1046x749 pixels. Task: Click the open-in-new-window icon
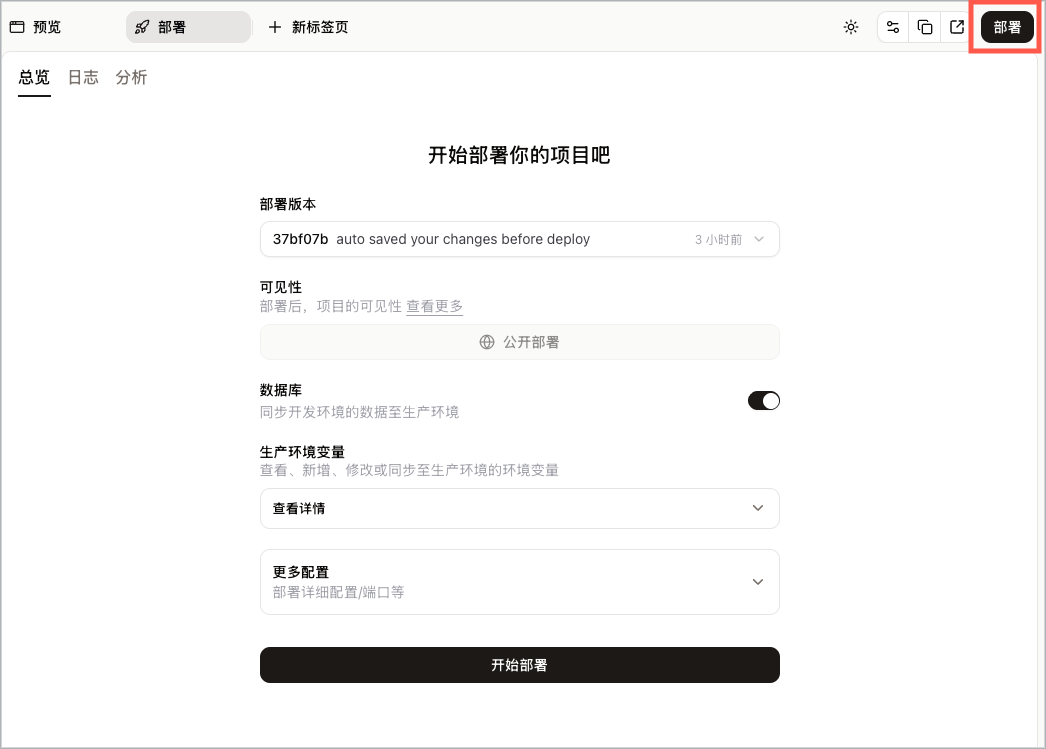pyautogui.click(x=957, y=27)
